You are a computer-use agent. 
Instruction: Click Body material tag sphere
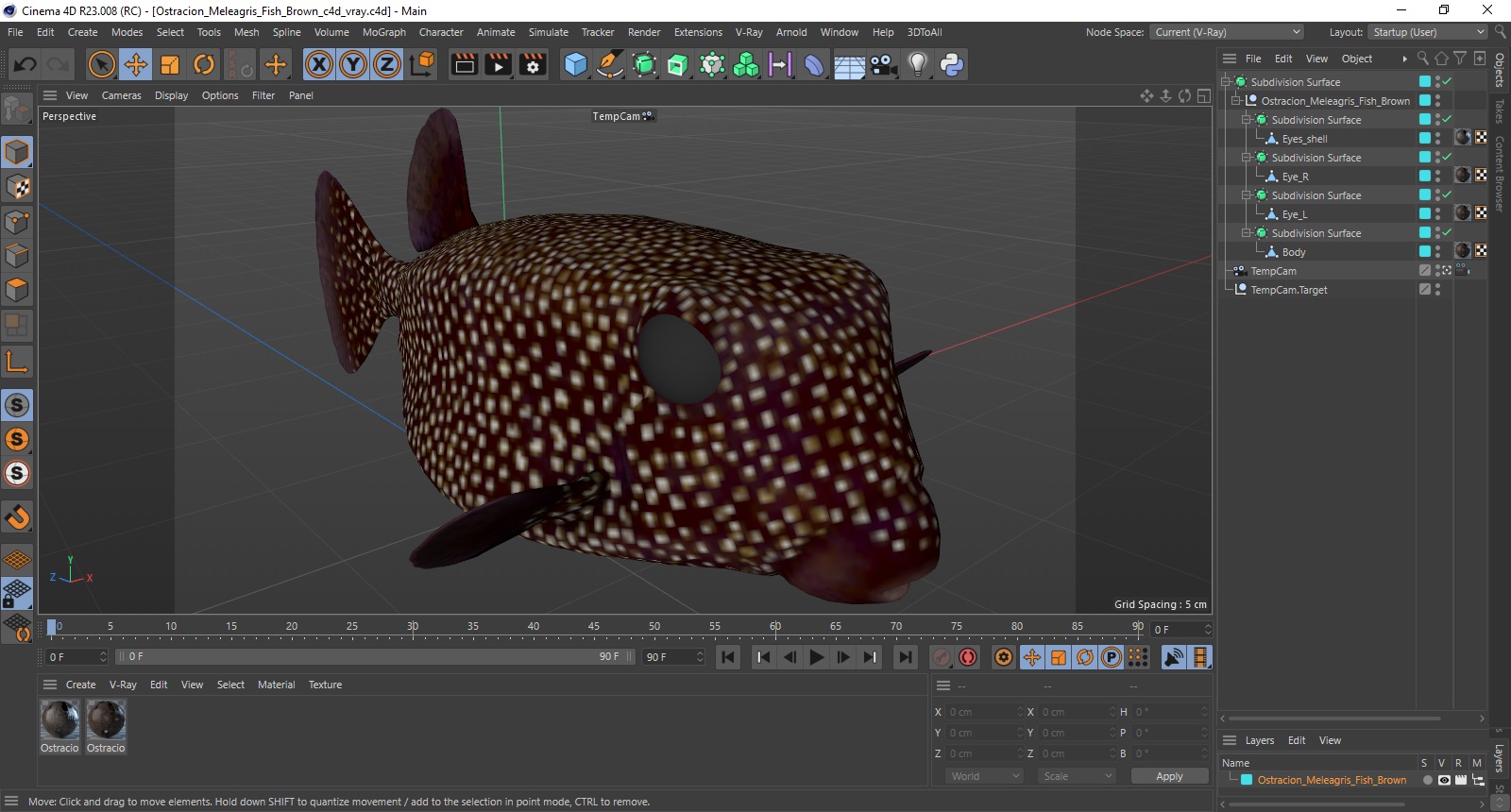[1463, 251]
